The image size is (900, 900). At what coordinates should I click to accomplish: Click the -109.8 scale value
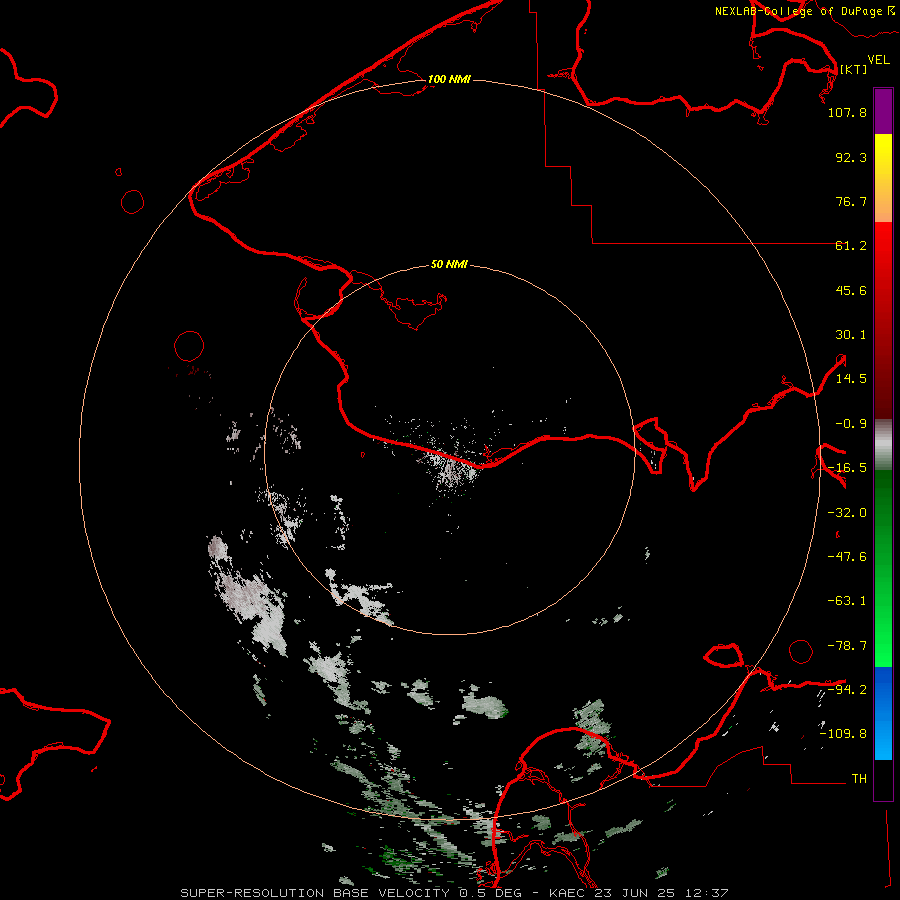(x=843, y=734)
